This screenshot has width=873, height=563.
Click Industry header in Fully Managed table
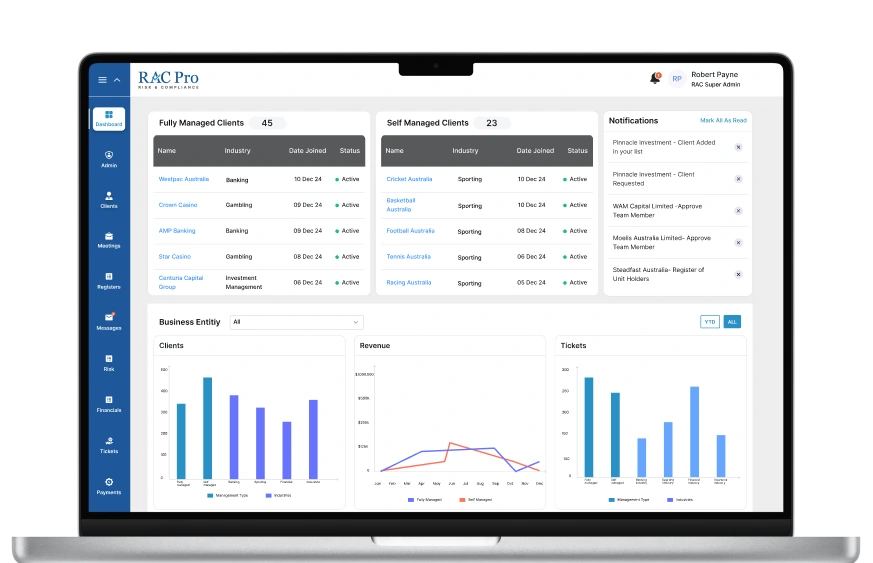237,150
